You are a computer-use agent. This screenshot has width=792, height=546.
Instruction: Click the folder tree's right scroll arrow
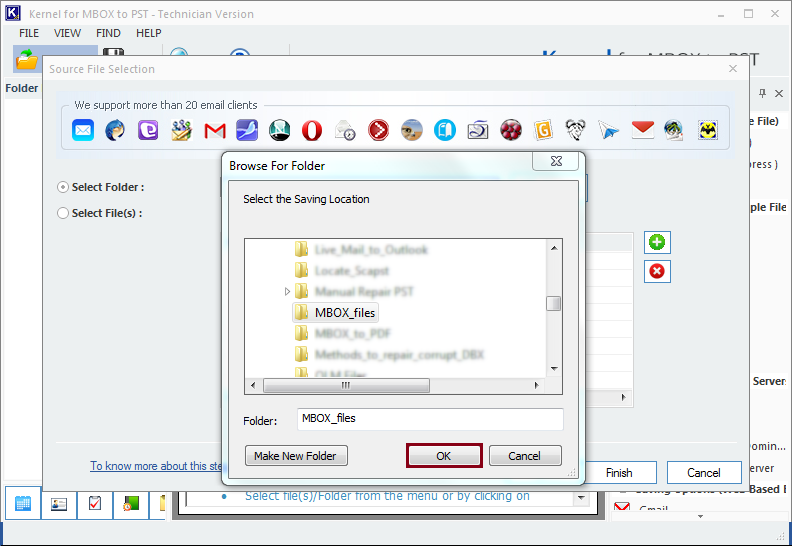tap(536, 385)
